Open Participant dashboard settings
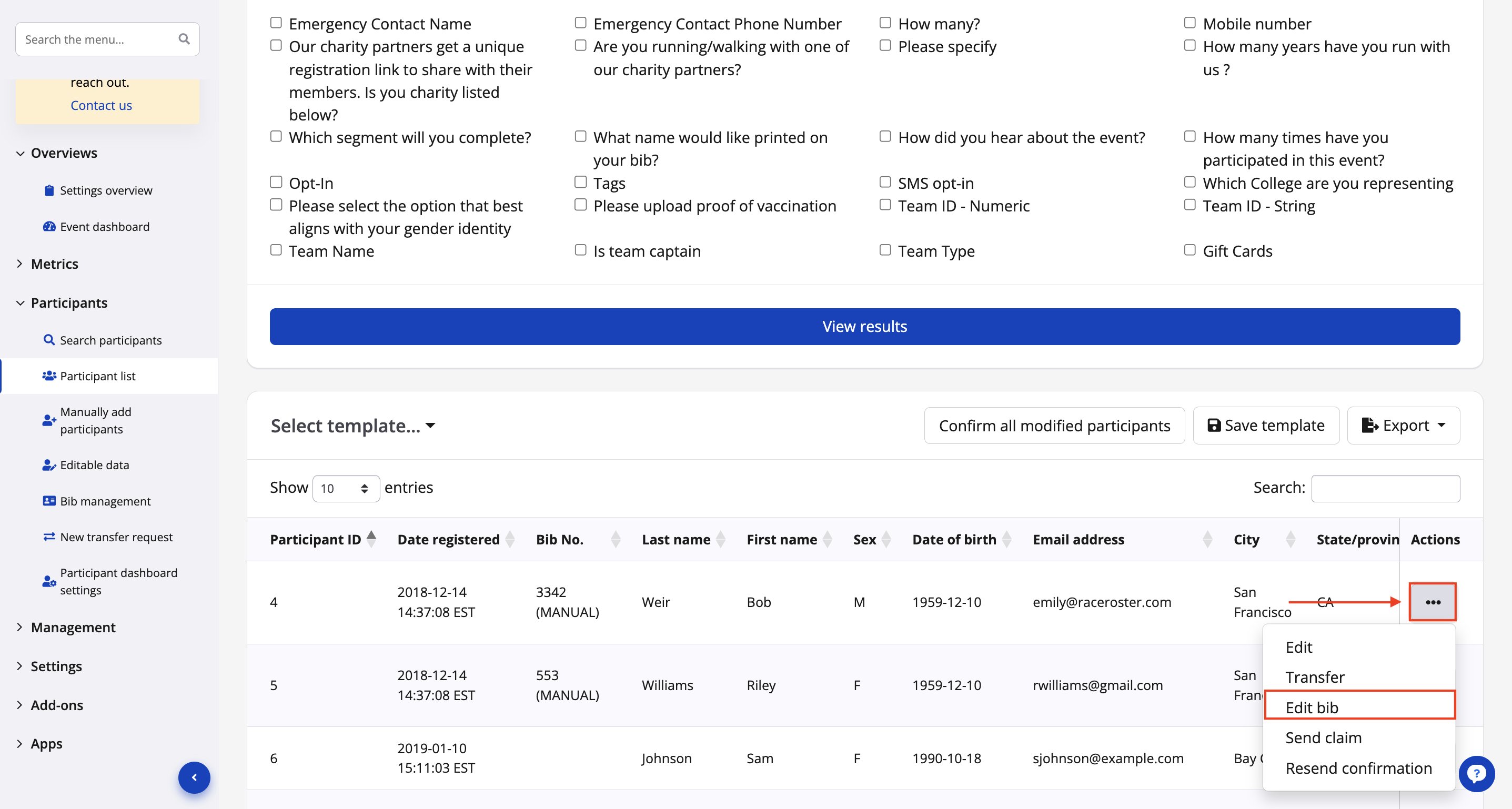1512x809 pixels. (118, 581)
